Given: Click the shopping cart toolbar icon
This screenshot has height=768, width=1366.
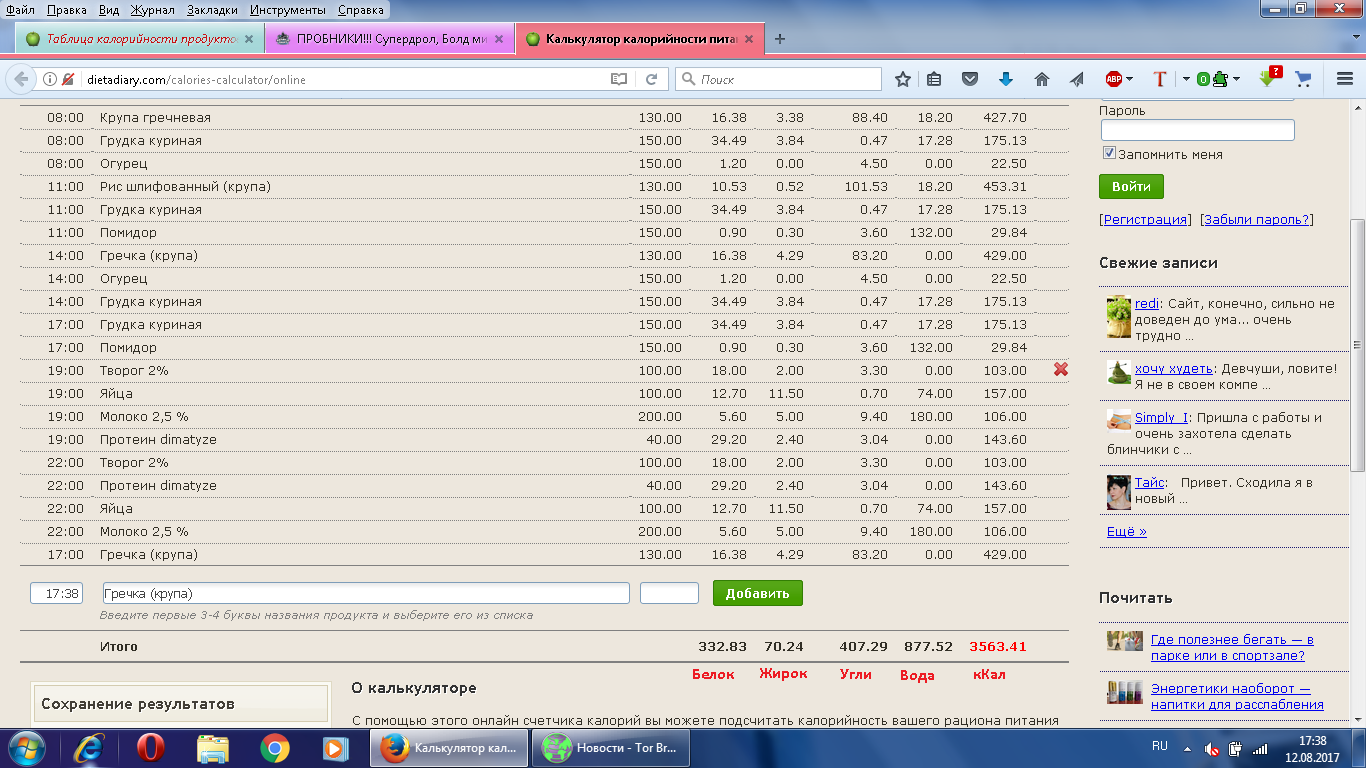Looking at the screenshot, I should click(1303, 79).
